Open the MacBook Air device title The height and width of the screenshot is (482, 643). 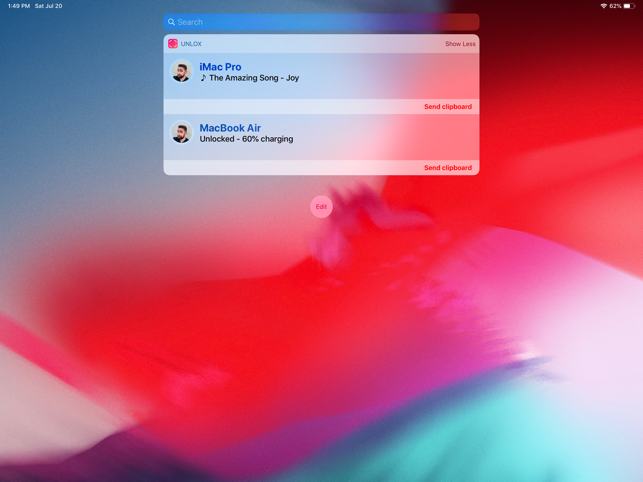[x=230, y=128]
